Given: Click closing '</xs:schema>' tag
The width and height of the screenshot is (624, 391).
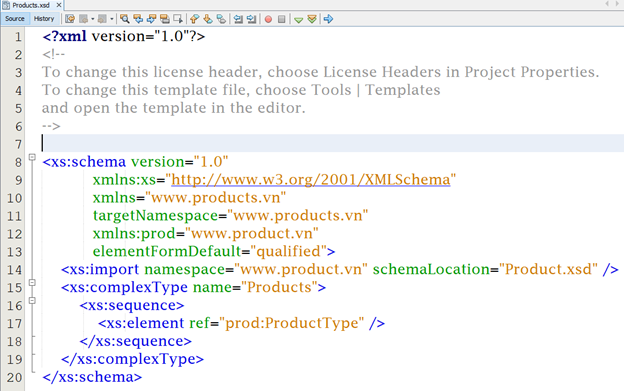Looking at the screenshot, I should (92, 377).
